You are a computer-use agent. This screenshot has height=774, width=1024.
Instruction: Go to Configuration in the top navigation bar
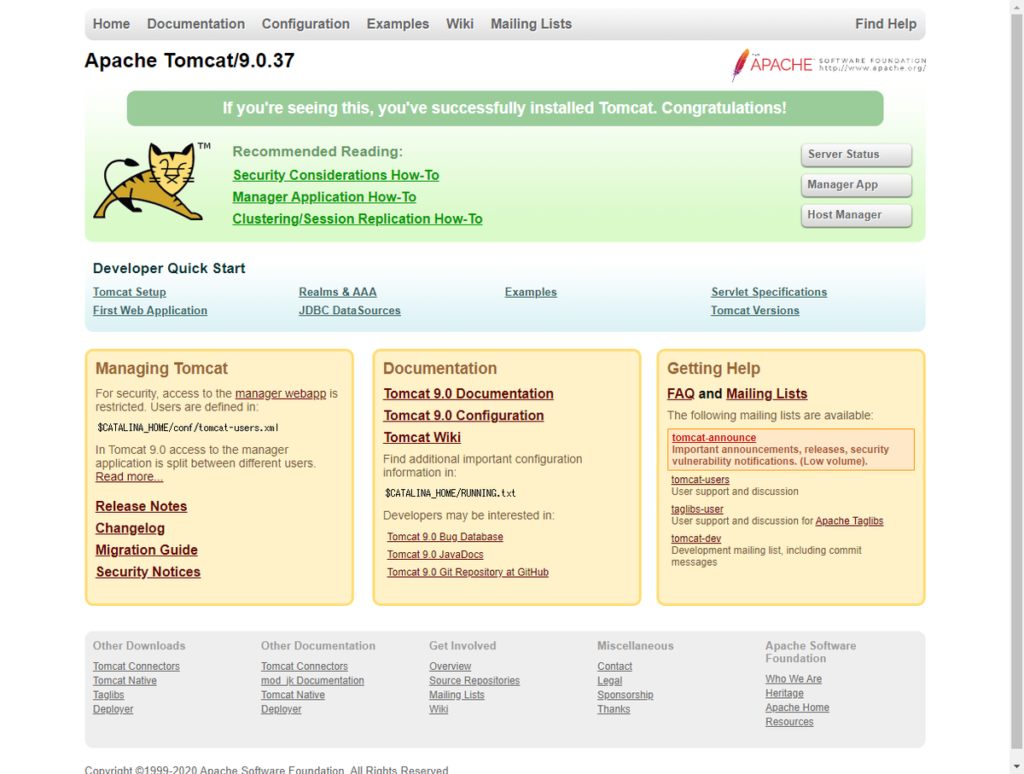point(305,24)
